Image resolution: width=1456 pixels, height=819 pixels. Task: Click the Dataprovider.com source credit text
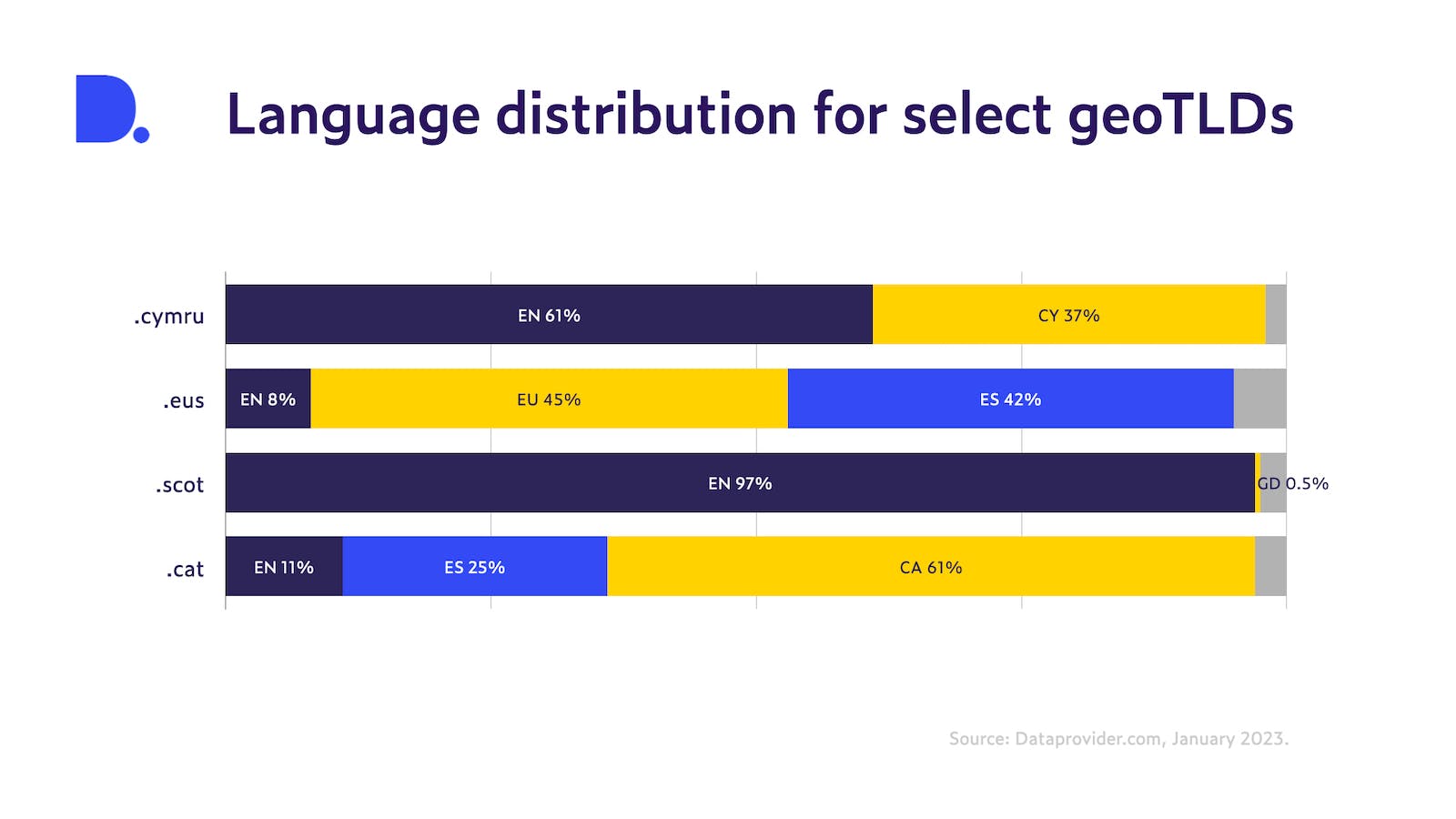click(x=1118, y=738)
